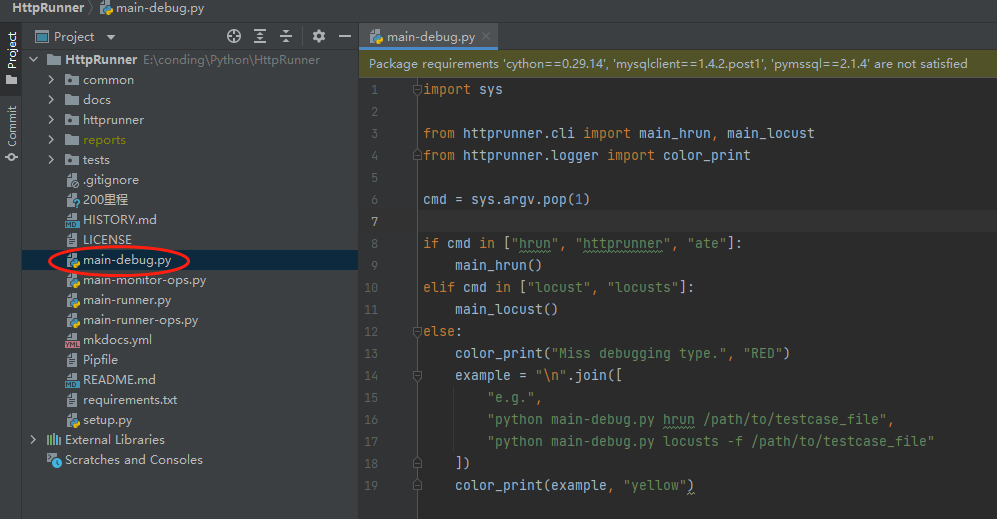Select the docs folder icon

[x=72, y=100]
